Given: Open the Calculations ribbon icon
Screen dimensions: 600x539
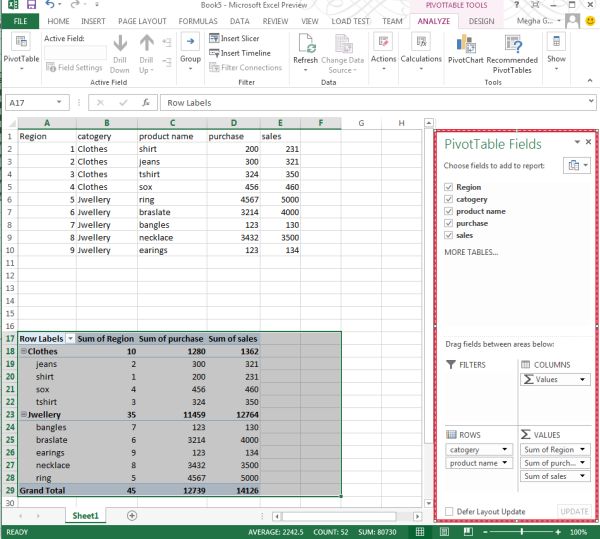Looking at the screenshot, I should pyautogui.click(x=421, y=42).
